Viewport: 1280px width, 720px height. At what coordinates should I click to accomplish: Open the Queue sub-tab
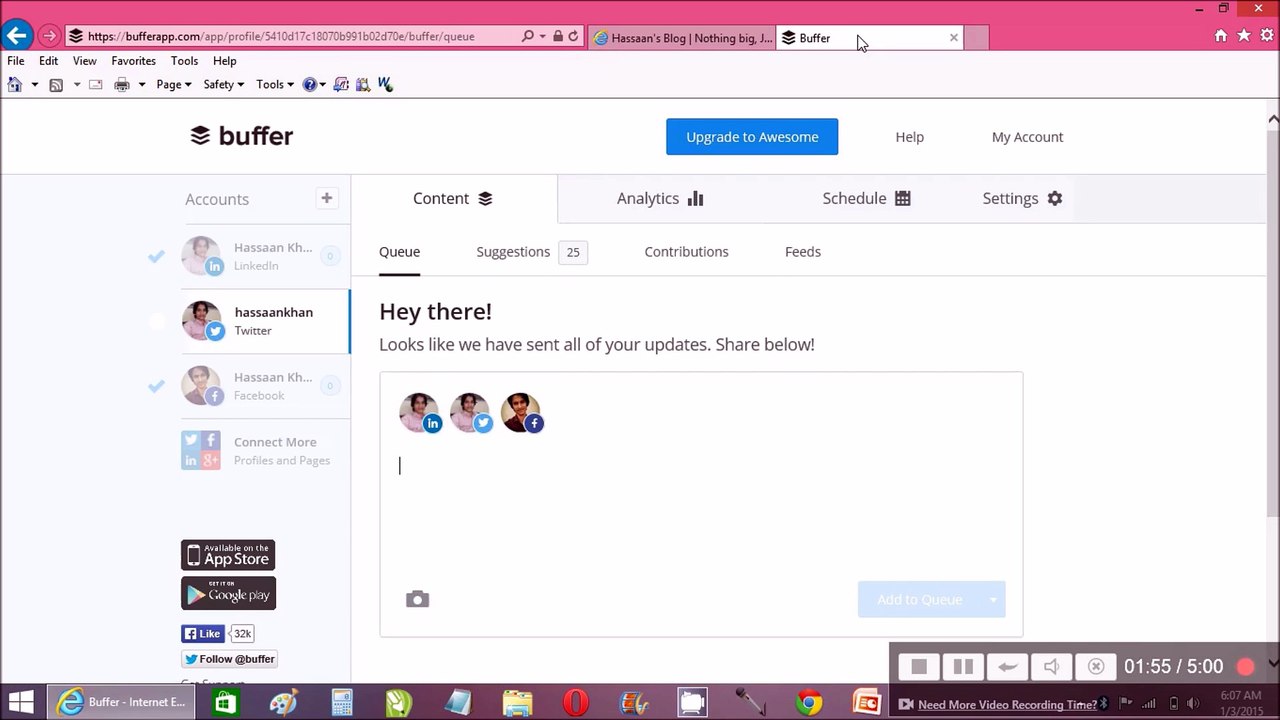point(399,252)
